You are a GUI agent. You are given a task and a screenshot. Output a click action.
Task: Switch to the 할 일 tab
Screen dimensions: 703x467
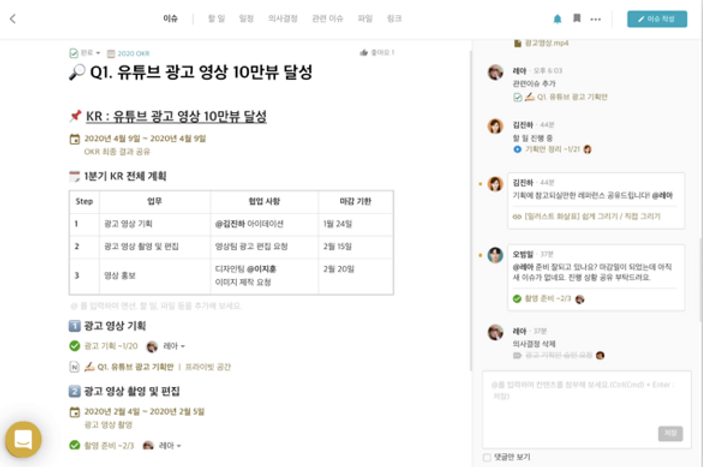click(x=216, y=18)
